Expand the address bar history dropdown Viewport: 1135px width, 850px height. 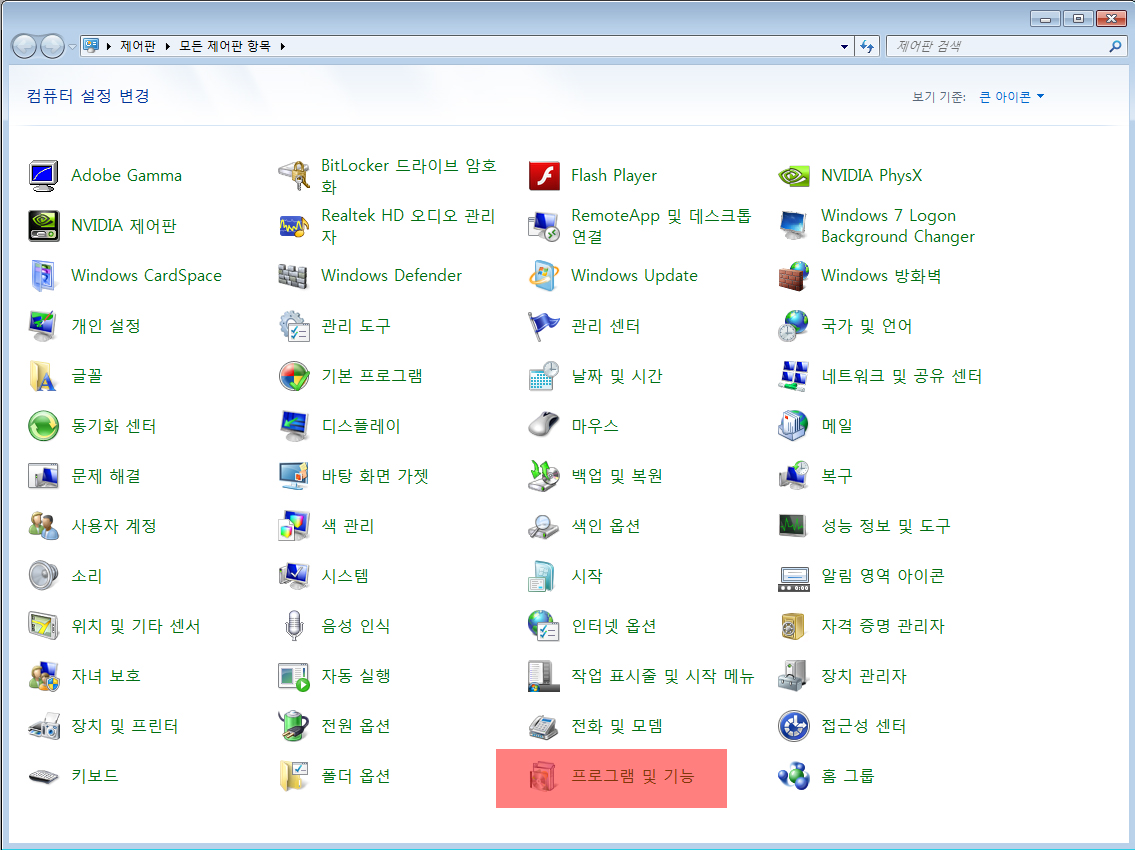tap(844, 46)
